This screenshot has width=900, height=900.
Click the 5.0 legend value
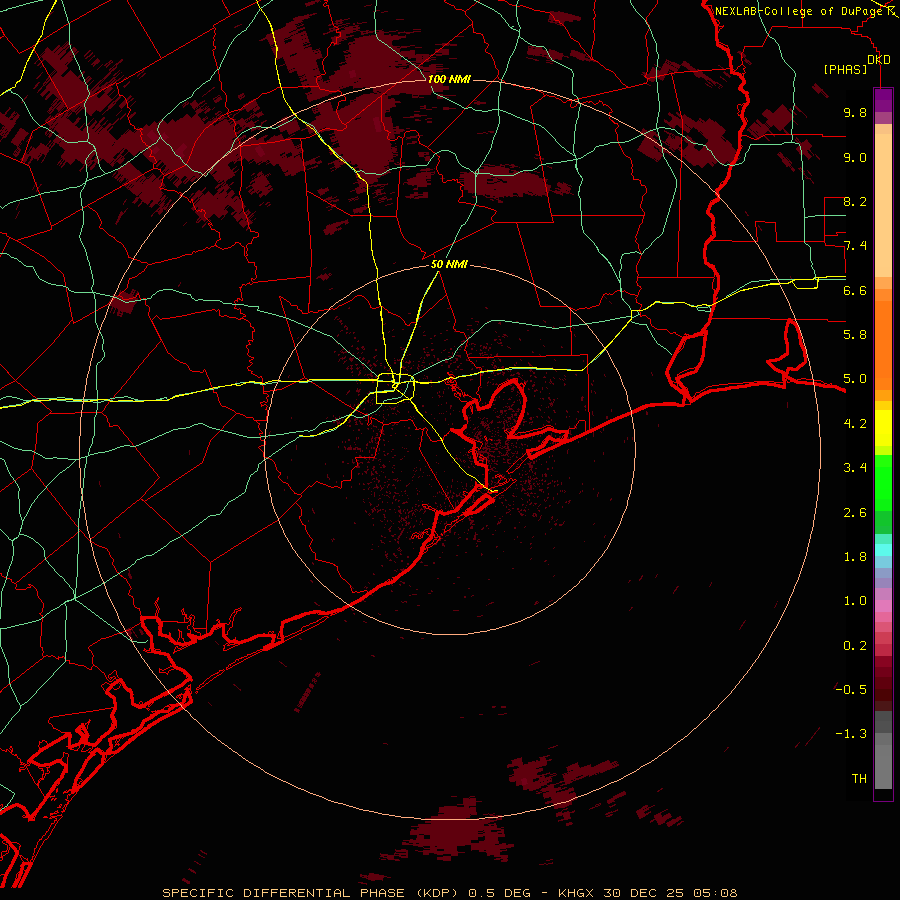pos(855,379)
